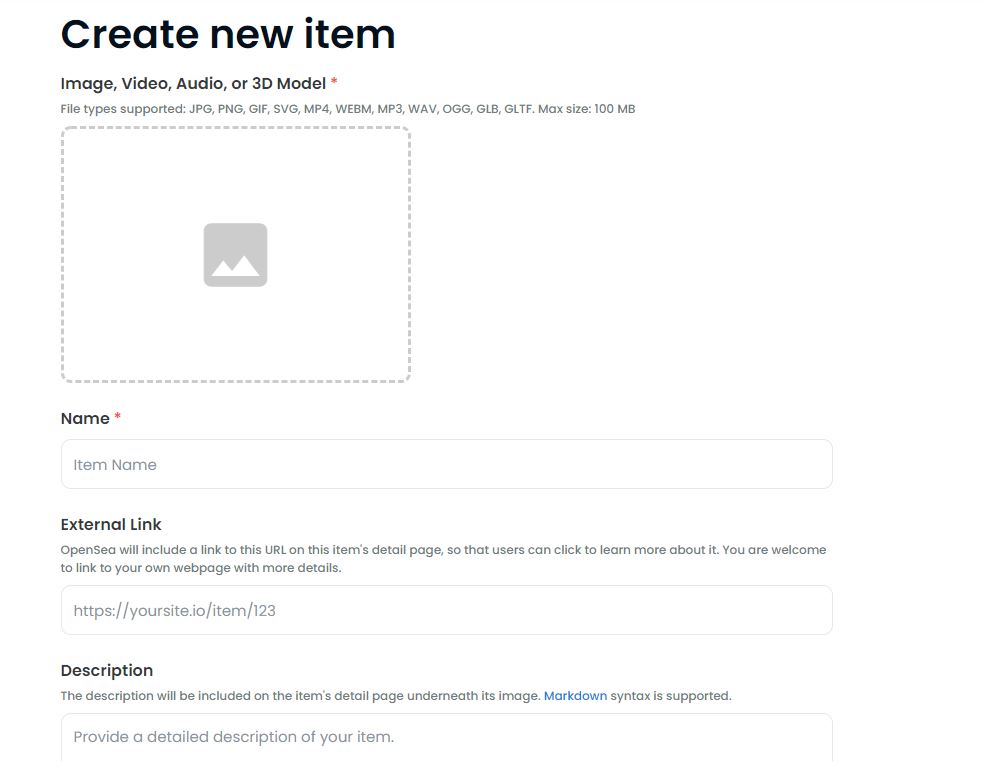This screenshot has height=762, width=987.
Task: Open the Markdown syntax link
Action: (575, 696)
